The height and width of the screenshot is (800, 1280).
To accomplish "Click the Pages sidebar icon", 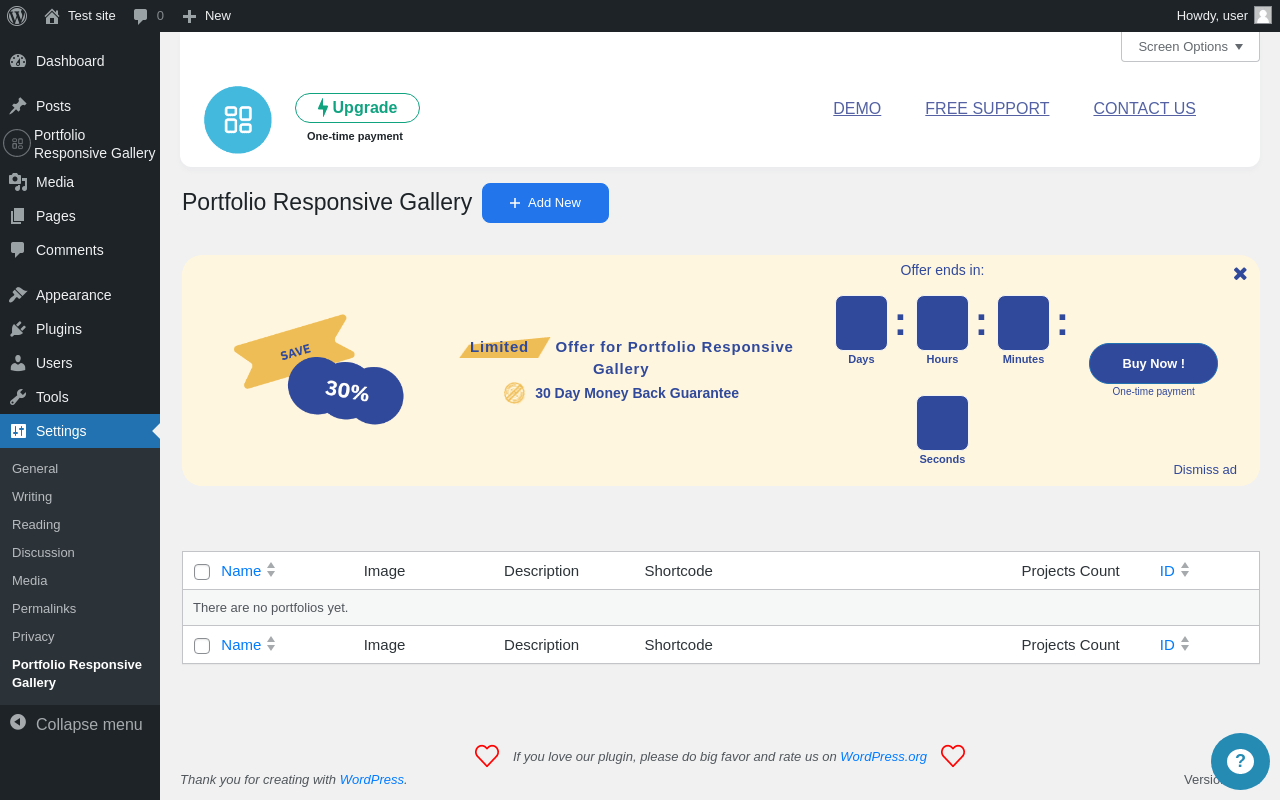I will (18, 216).
